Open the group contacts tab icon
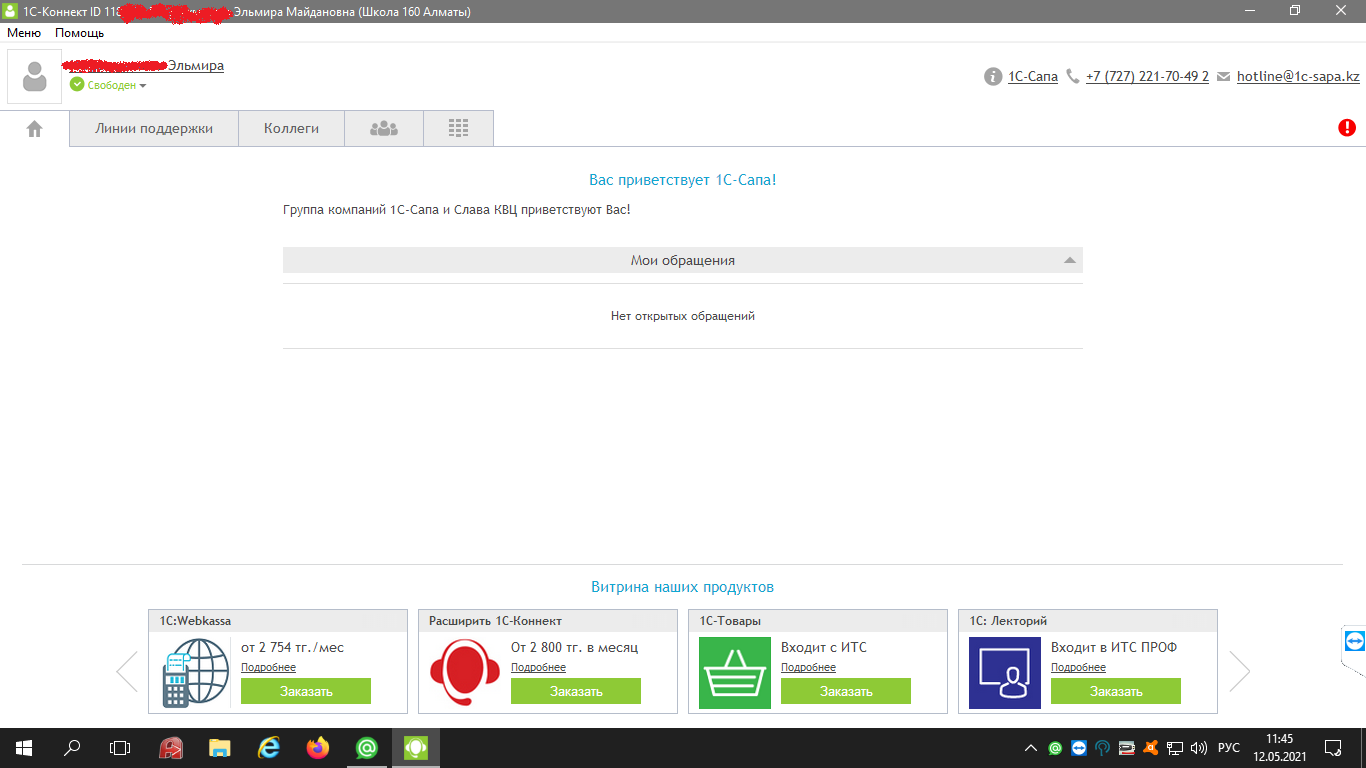The image size is (1366, 768). (x=384, y=128)
